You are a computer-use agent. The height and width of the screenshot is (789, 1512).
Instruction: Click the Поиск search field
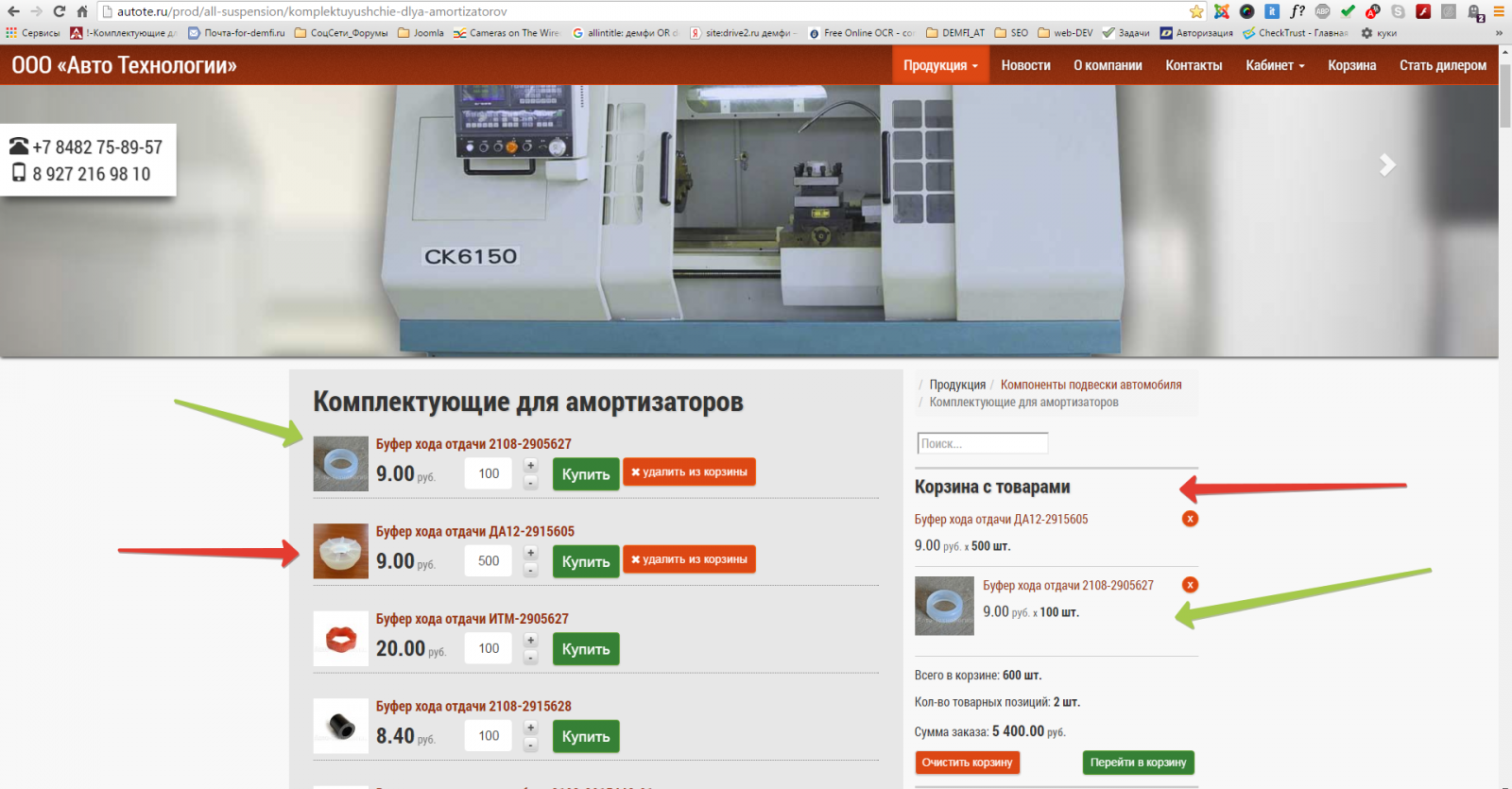point(982,443)
